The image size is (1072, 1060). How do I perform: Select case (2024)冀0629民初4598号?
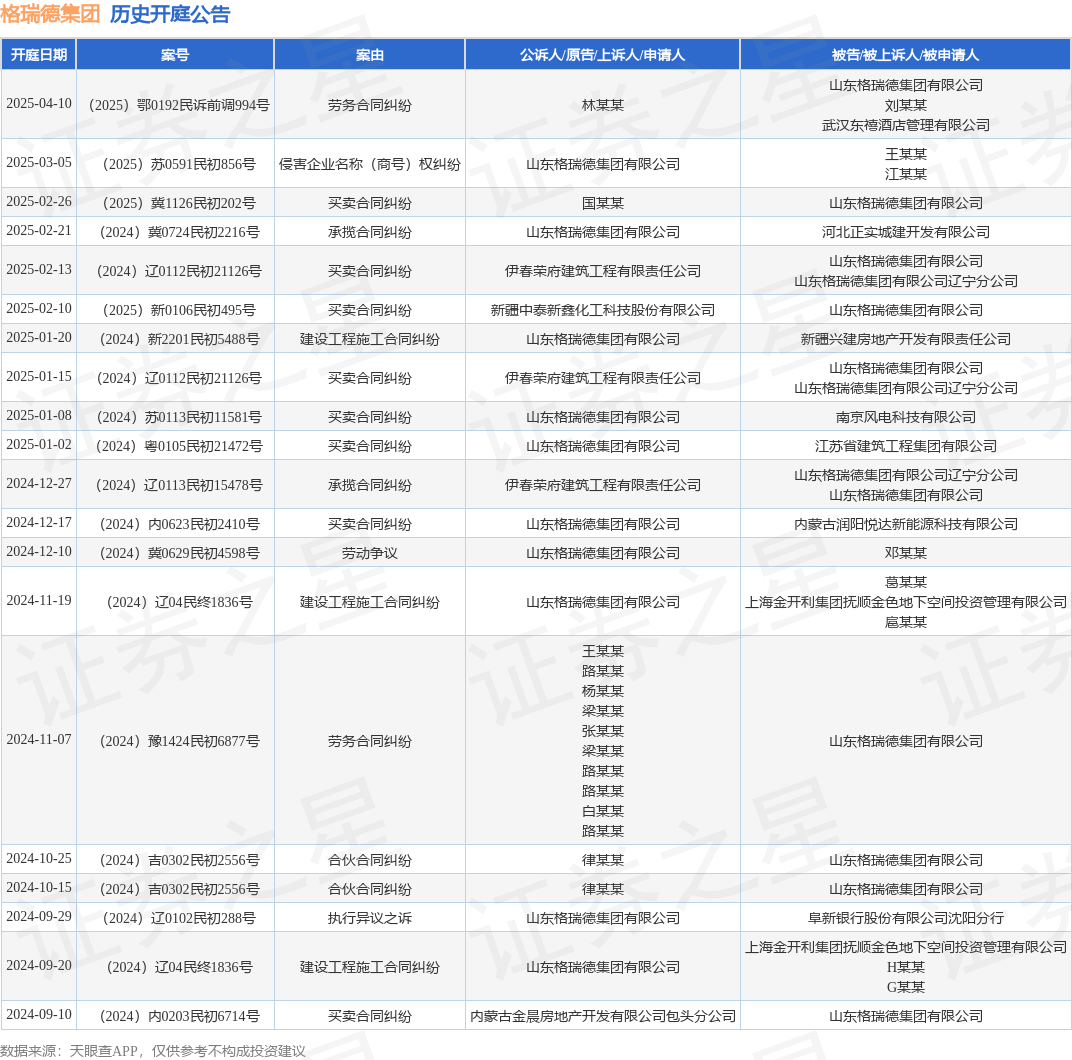tap(179, 553)
